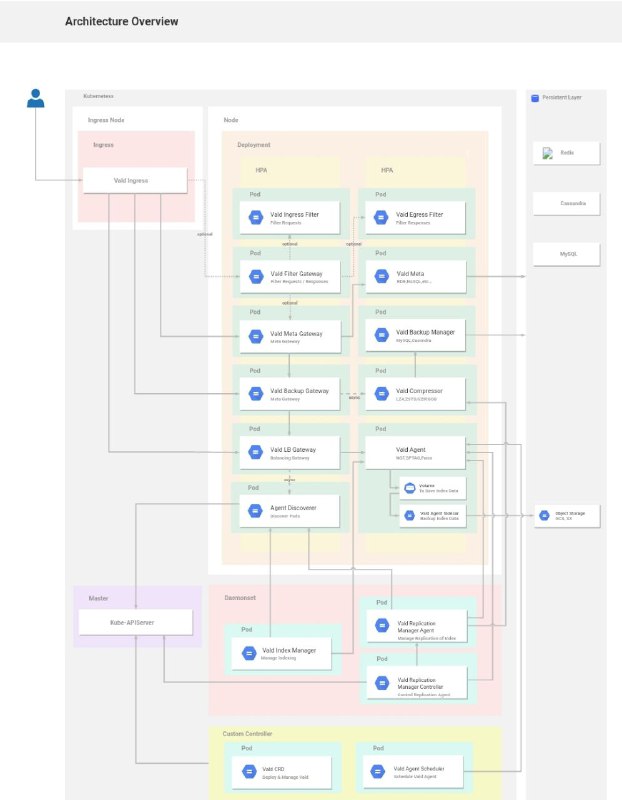
Task: Click the Vald LB Gateway label
Action: pos(293,449)
